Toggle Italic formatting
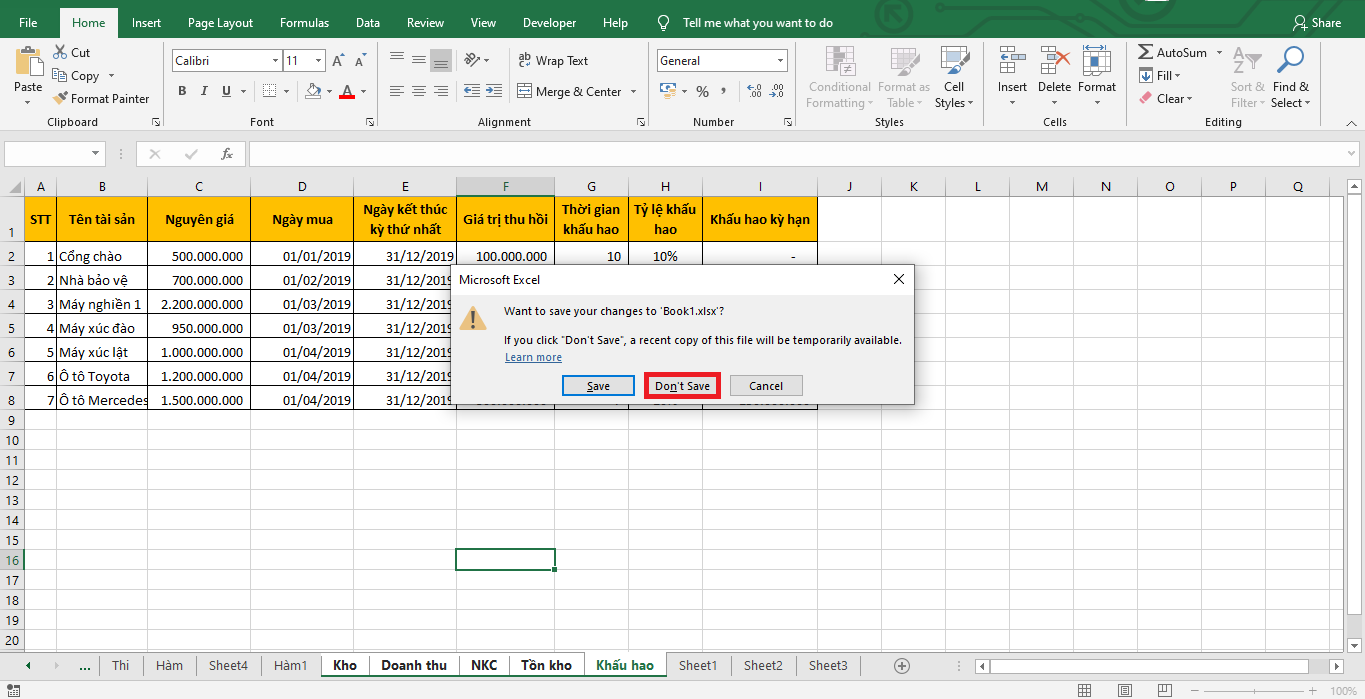1365x699 pixels. tap(205, 92)
